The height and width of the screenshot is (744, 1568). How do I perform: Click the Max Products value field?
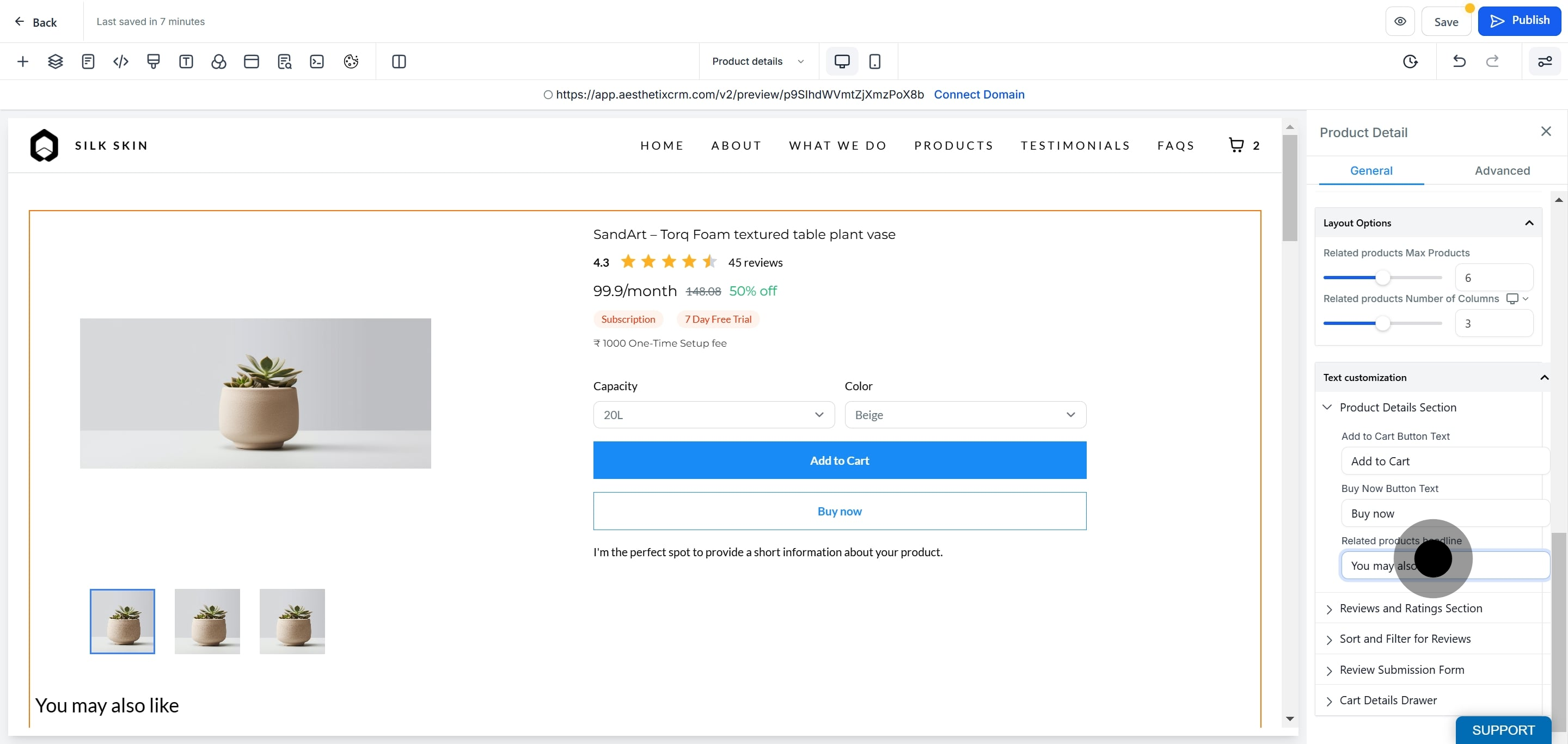click(x=1494, y=278)
